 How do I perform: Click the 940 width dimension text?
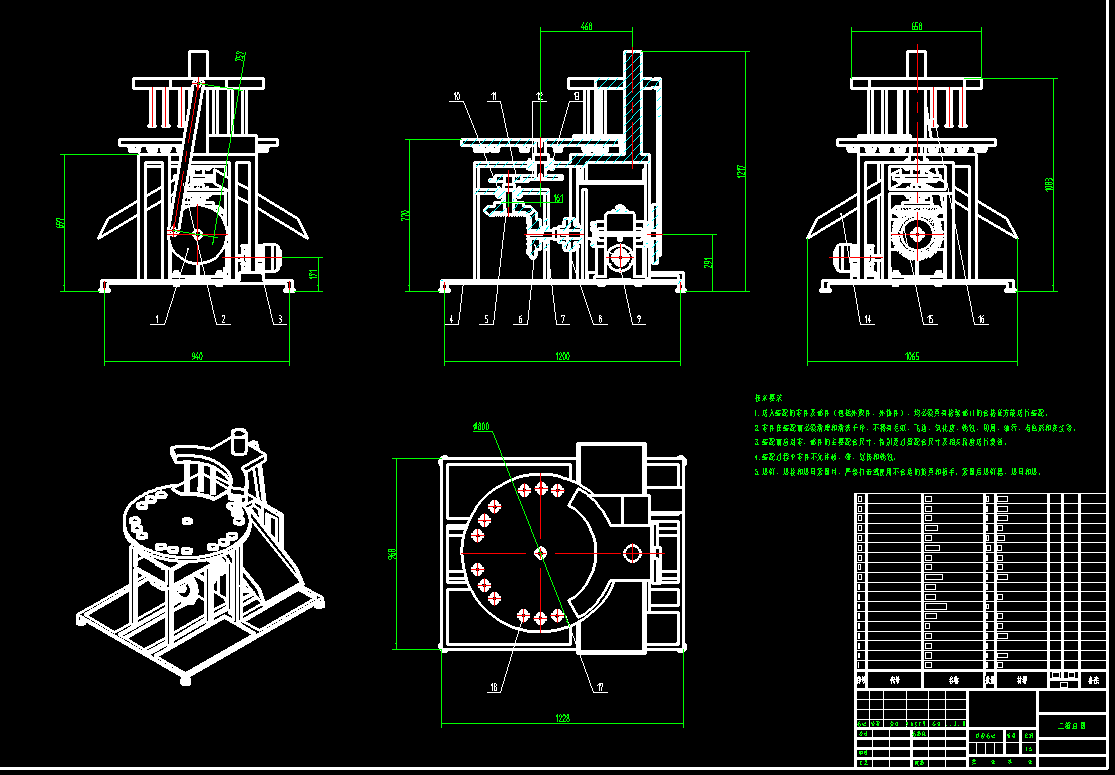[197, 356]
